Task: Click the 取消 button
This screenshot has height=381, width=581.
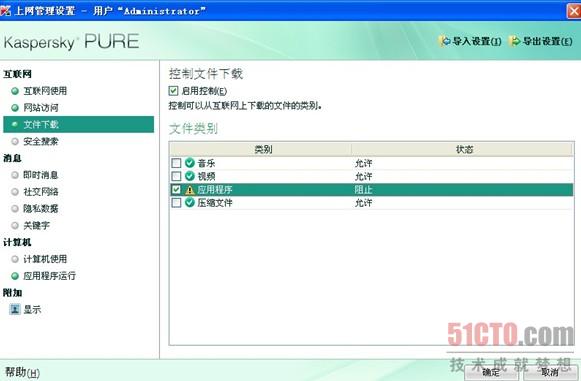Action: click(550, 372)
